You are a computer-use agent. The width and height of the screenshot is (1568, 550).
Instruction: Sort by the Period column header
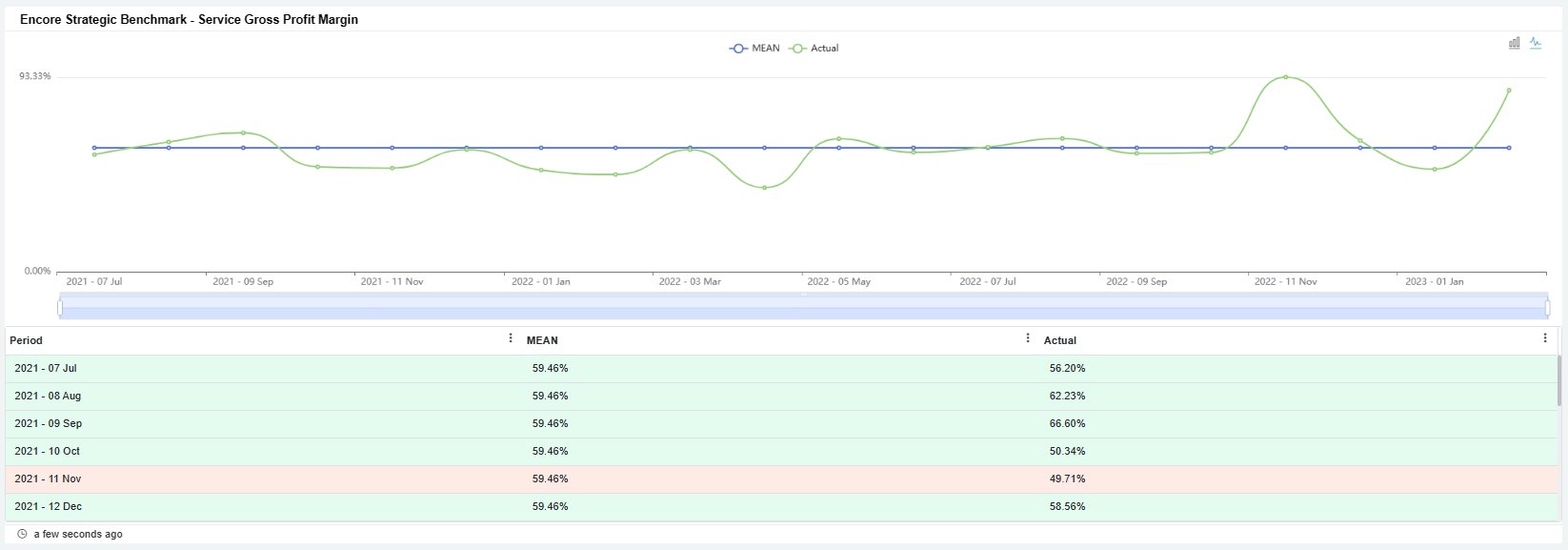click(27, 340)
